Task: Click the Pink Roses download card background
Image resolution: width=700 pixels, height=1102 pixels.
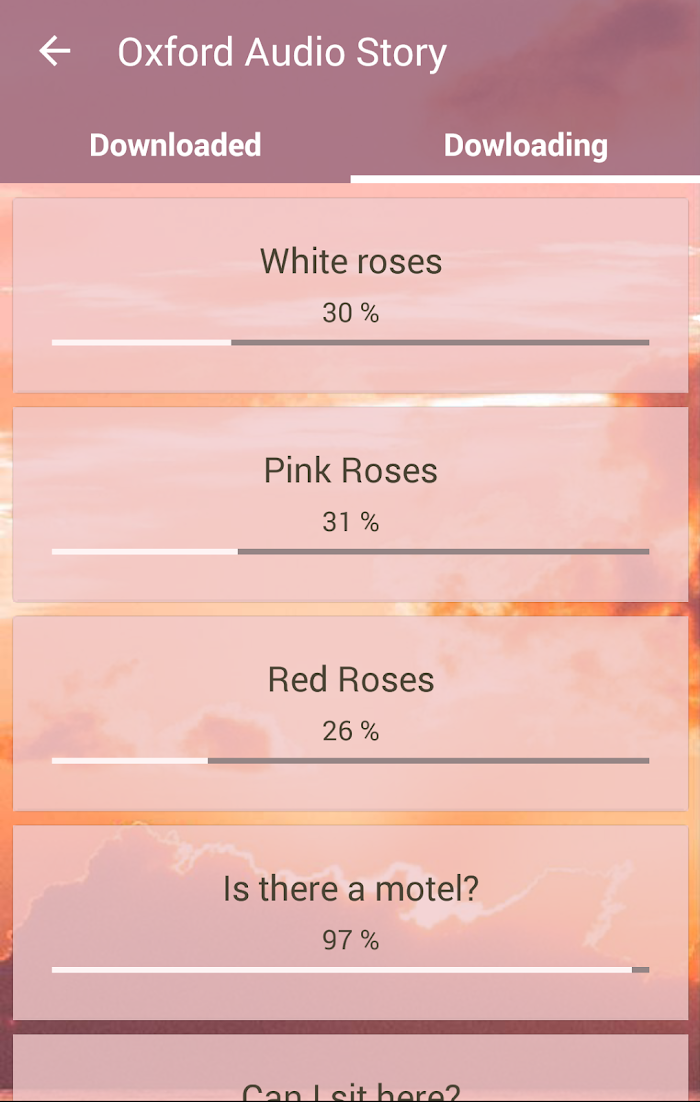Action: pyautogui.click(x=350, y=504)
